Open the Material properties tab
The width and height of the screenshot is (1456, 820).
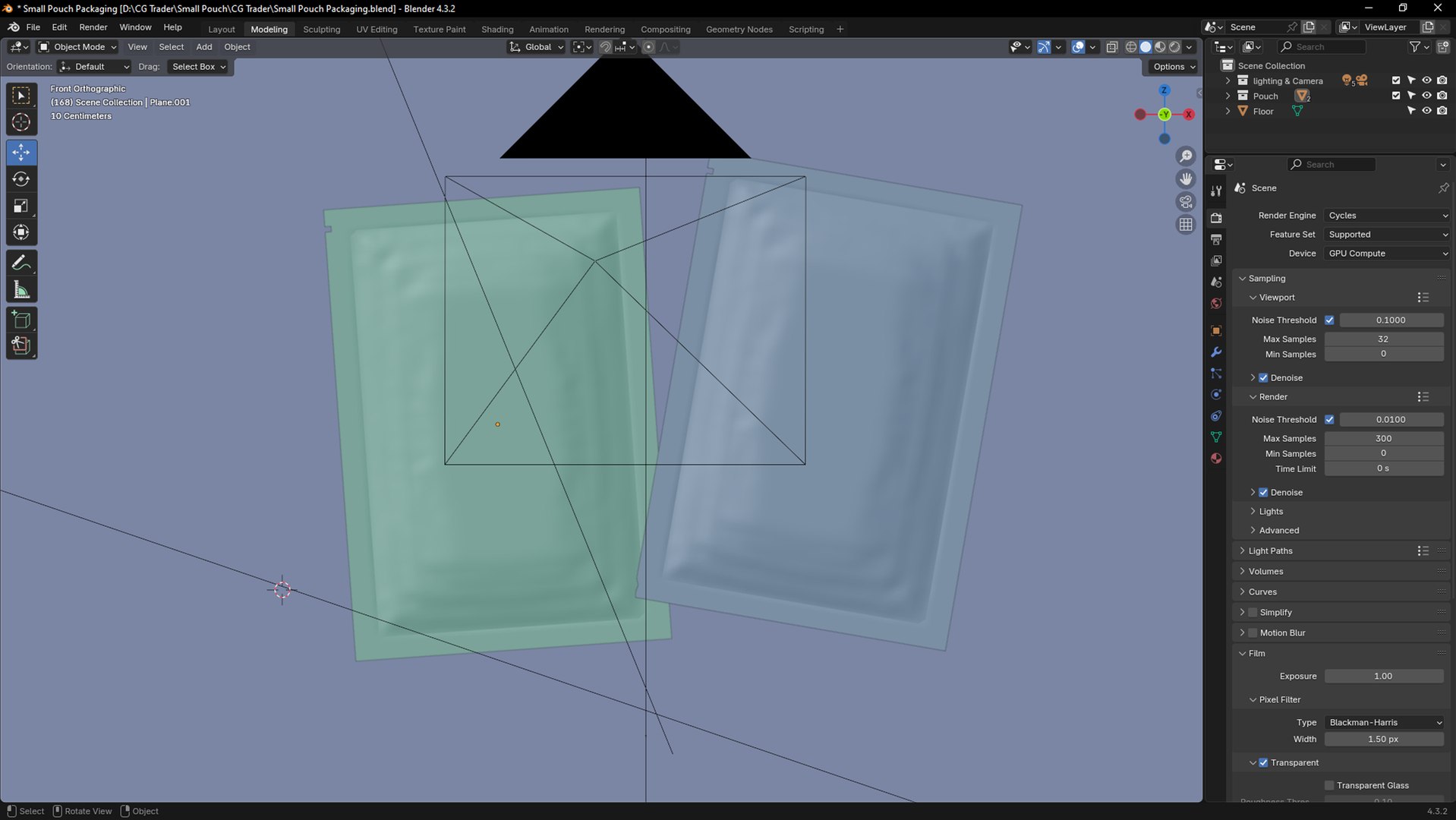point(1216,459)
